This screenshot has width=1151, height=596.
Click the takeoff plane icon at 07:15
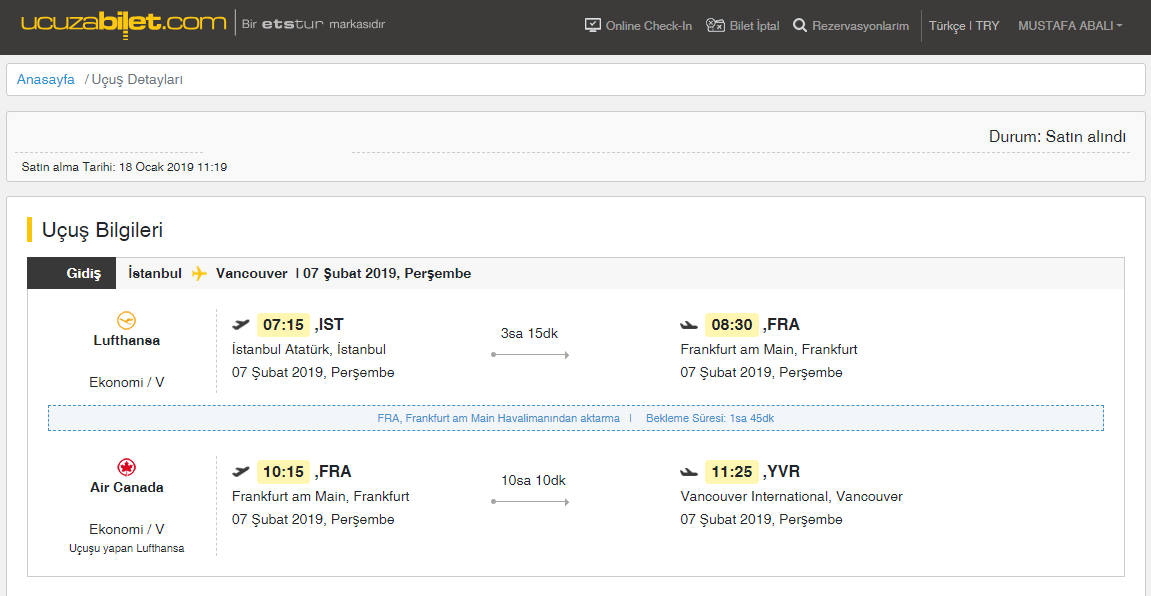[x=241, y=324]
